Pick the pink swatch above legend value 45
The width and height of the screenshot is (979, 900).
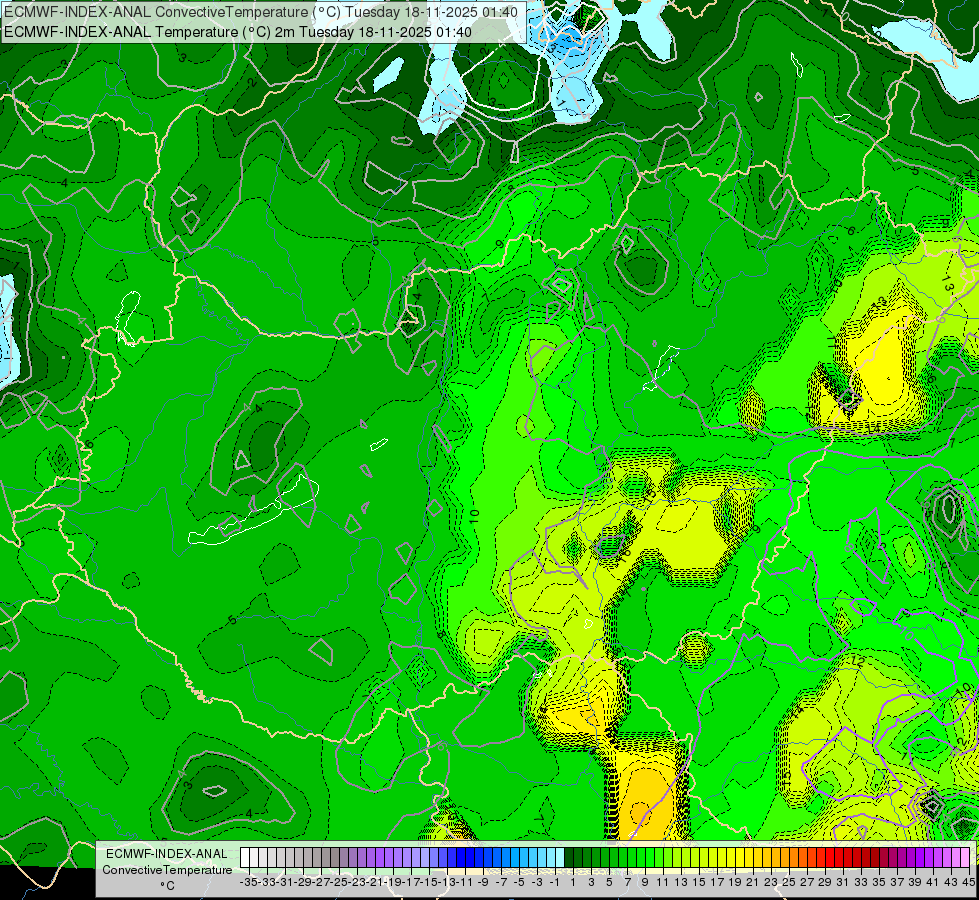963,858
